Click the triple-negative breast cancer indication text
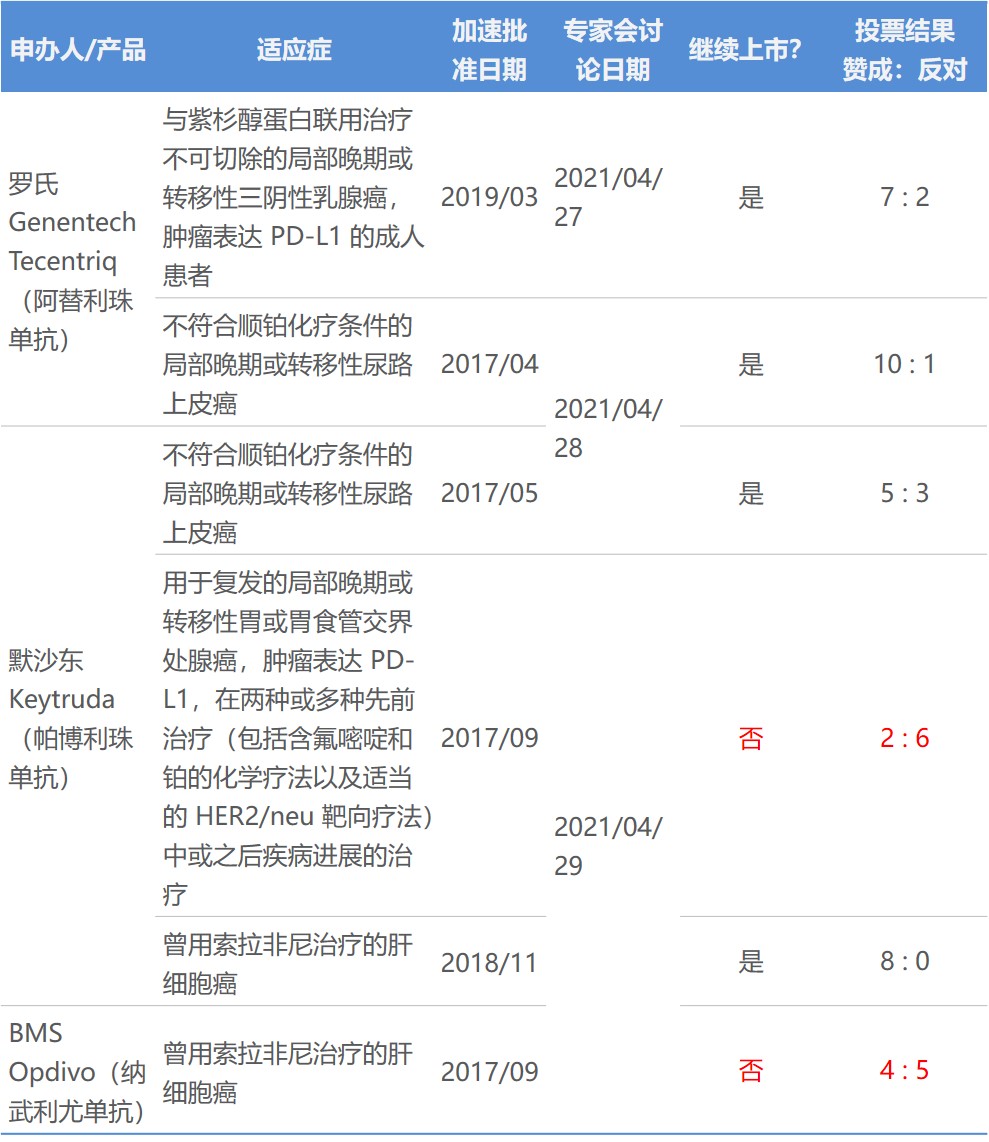The width and height of the screenshot is (989, 1142). pos(293,197)
